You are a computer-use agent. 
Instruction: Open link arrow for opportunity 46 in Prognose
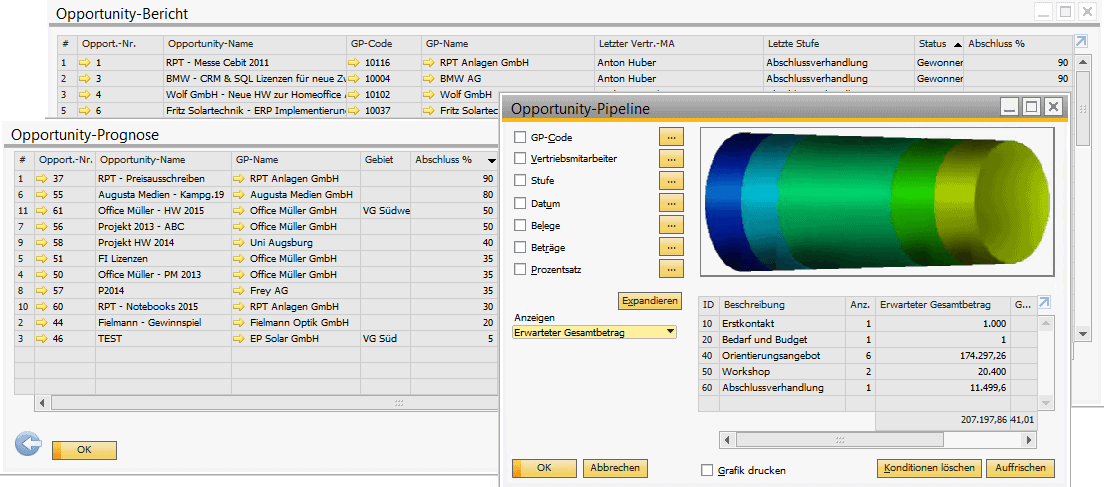pos(43,339)
